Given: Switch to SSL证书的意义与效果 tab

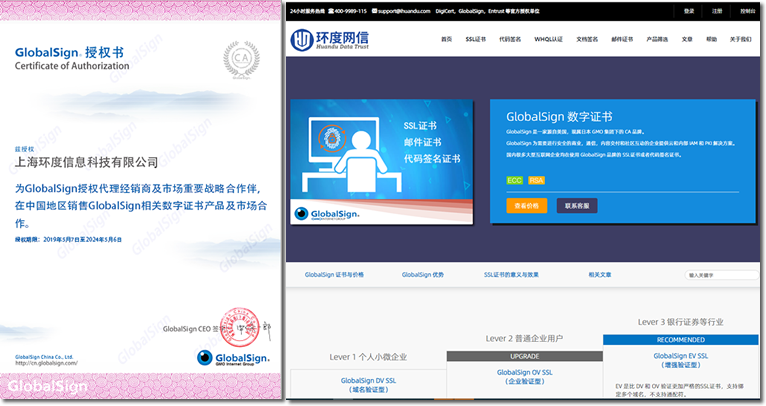Looking at the screenshot, I should pyautogui.click(x=511, y=275).
